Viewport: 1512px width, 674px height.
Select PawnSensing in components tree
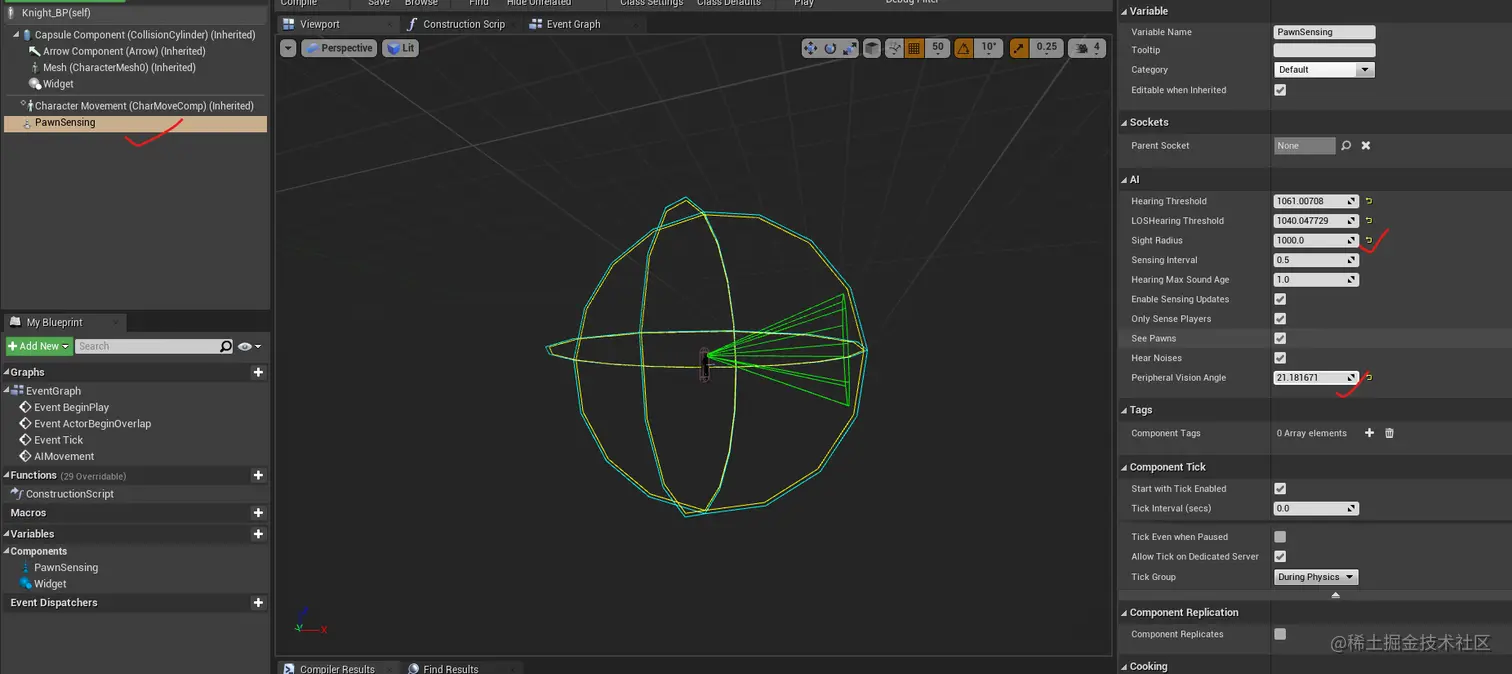(x=135, y=123)
